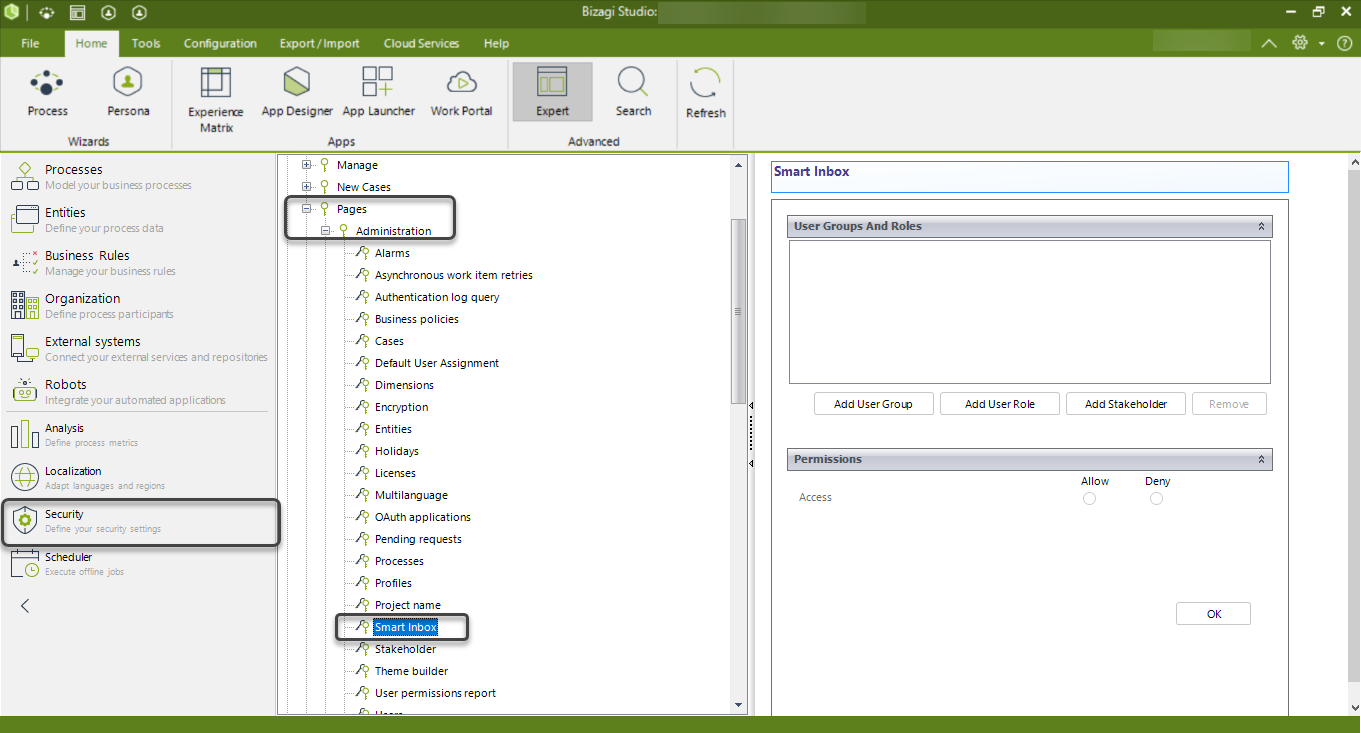Open the dropdown arrow next to settings gear
The image size is (1361, 733).
tap(1321, 44)
